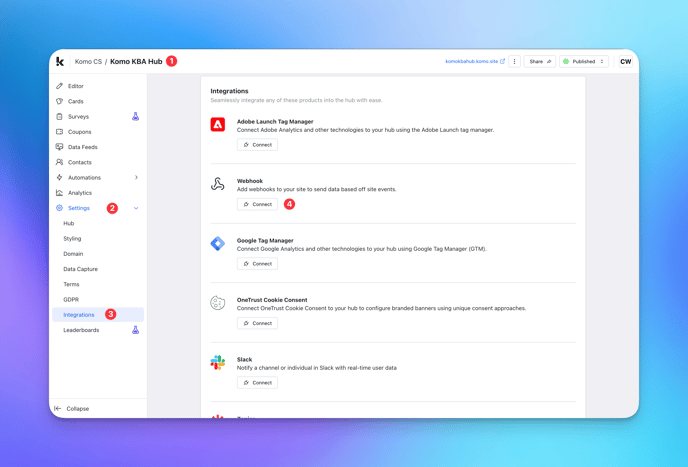Connect OneTrust Cookie Consent
Viewport: 688px width, 467px height.
[258, 323]
